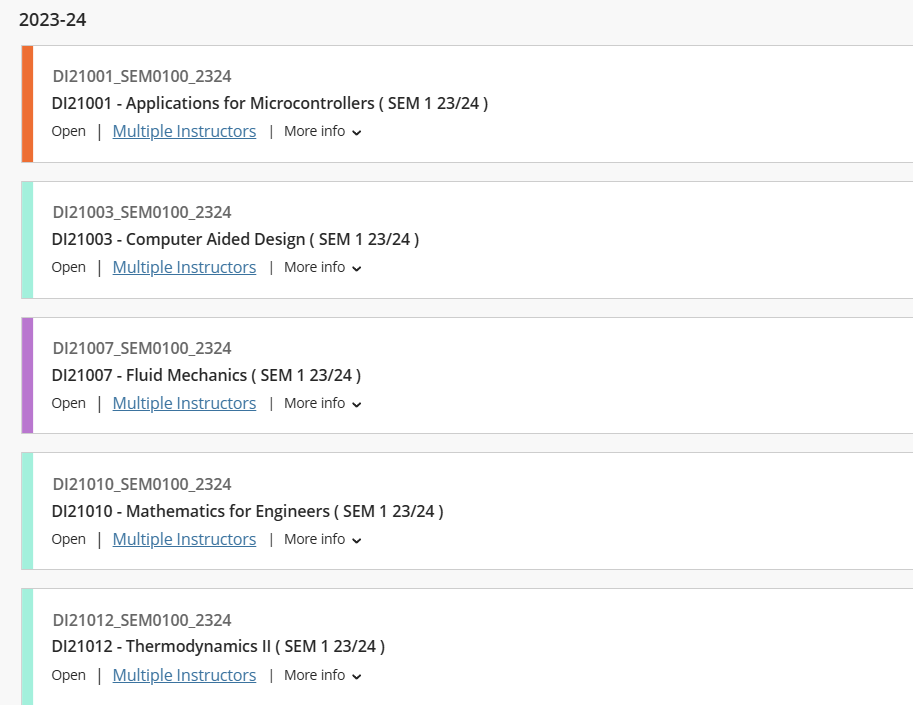
Task: Open DI21001 - Applications for Microcontrollers course
Action: [270, 103]
